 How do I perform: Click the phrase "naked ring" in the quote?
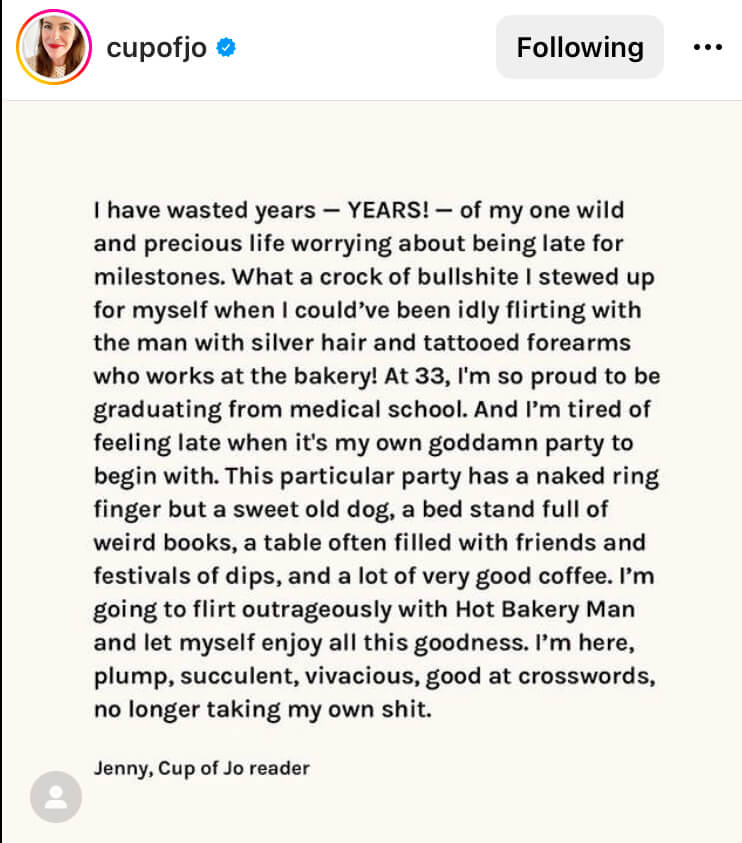pos(597,476)
